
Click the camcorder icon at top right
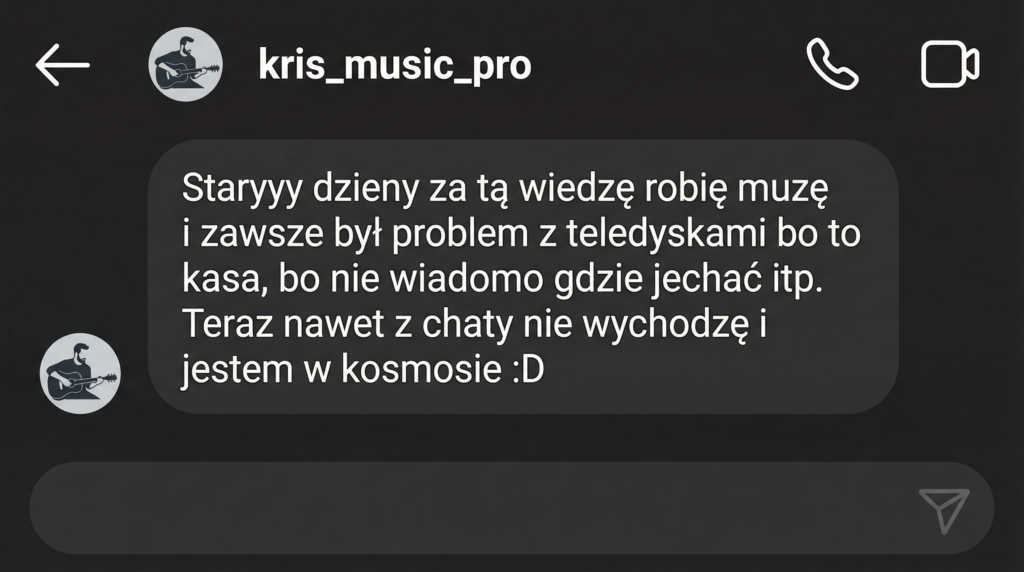tap(950, 64)
